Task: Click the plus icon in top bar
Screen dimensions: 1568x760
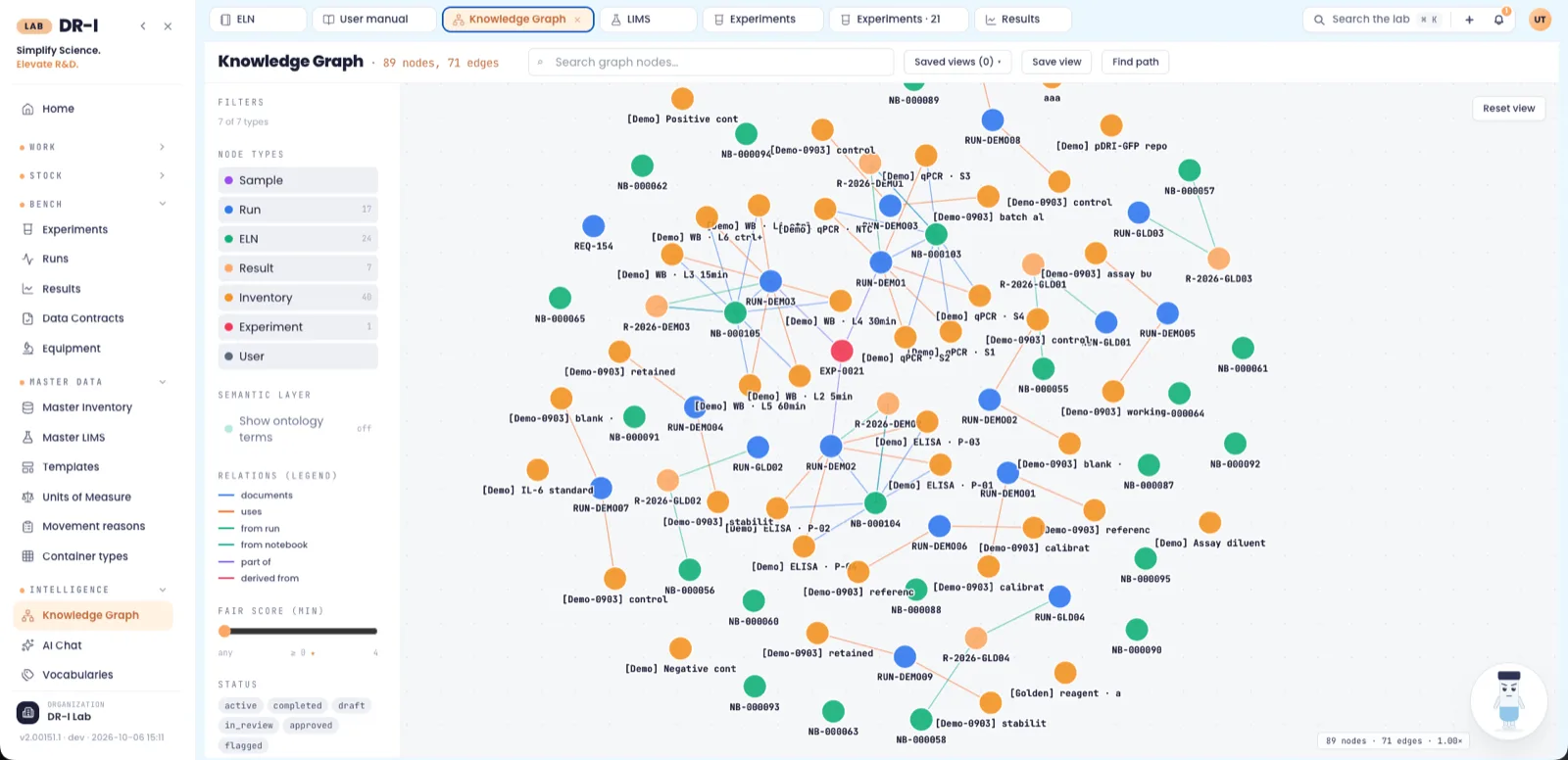Action: click(x=1469, y=20)
